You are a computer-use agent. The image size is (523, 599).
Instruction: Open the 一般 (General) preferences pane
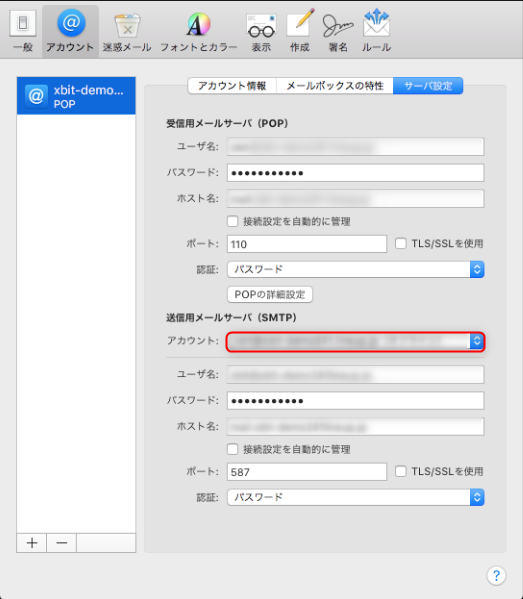(x=23, y=31)
